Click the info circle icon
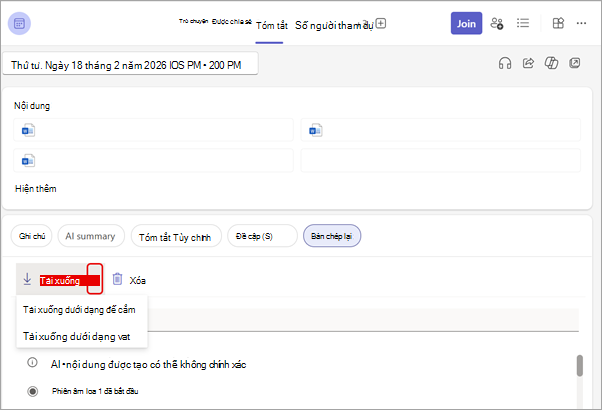The width and height of the screenshot is (602, 410). click(33, 362)
